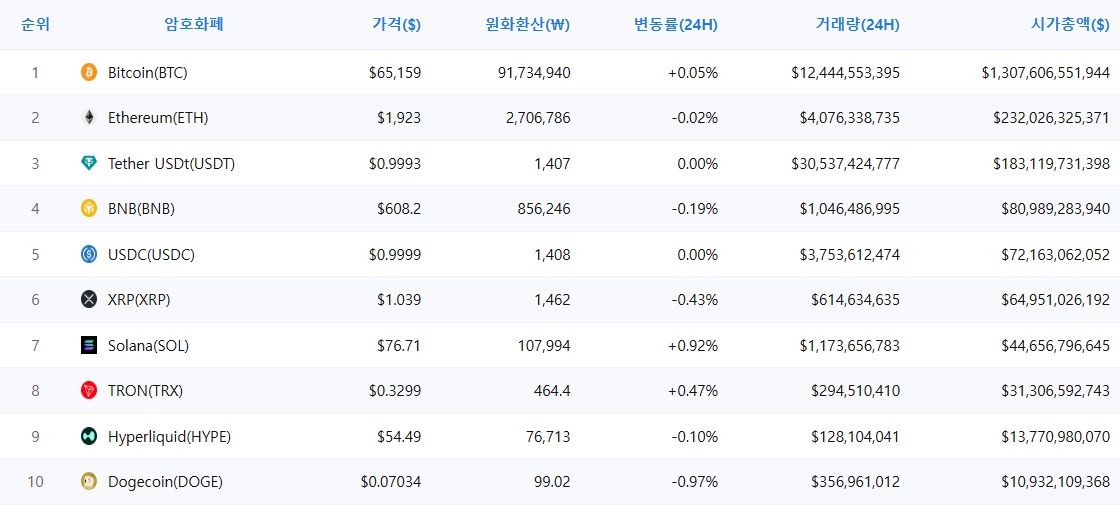The image size is (1120, 514).
Task: Click TRON change rate +0.47%
Action: pyautogui.click(x=693, y=390)
